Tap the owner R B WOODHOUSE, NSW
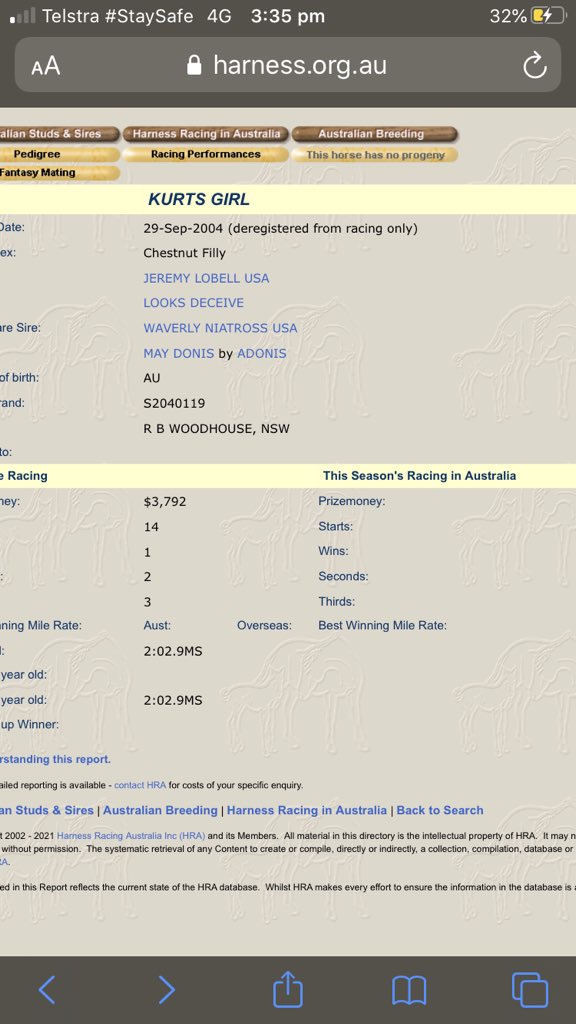This screenshot has width=576, height=1024. [216, 429]
